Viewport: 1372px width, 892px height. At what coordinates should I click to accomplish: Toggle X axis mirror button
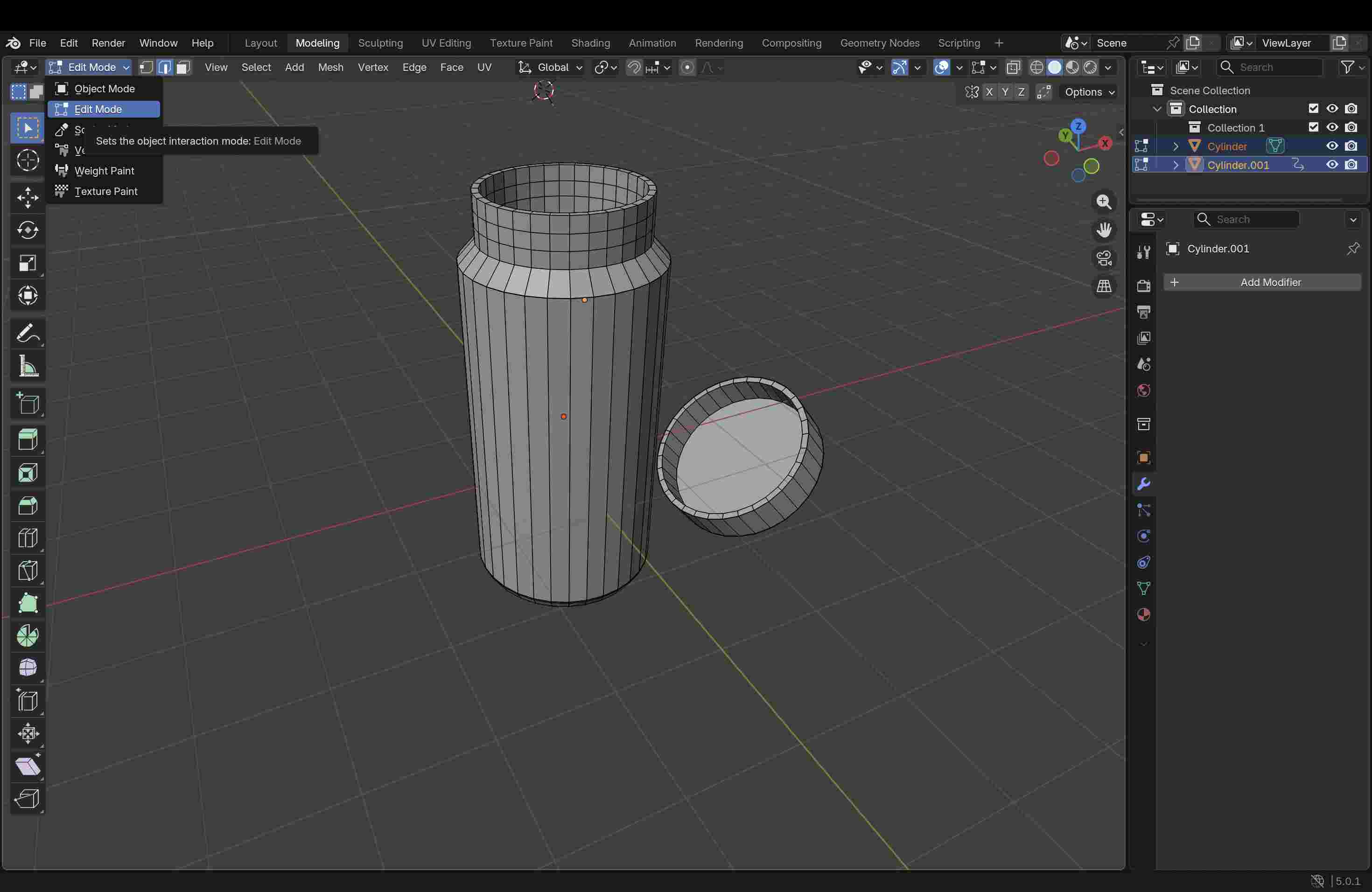pos(990,92)
